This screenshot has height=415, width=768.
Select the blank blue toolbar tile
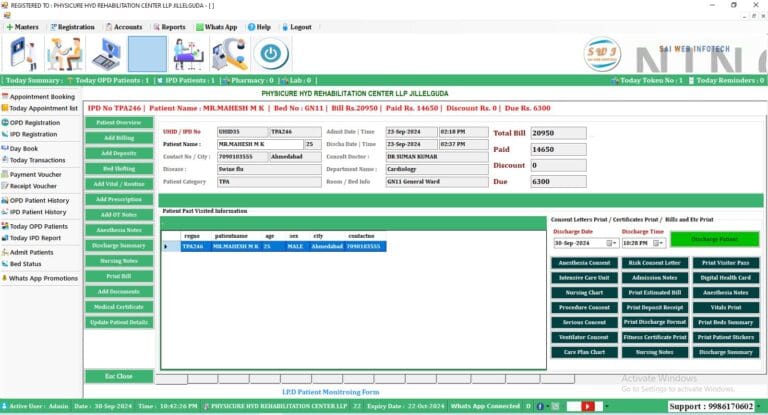(x=147, y=54)
